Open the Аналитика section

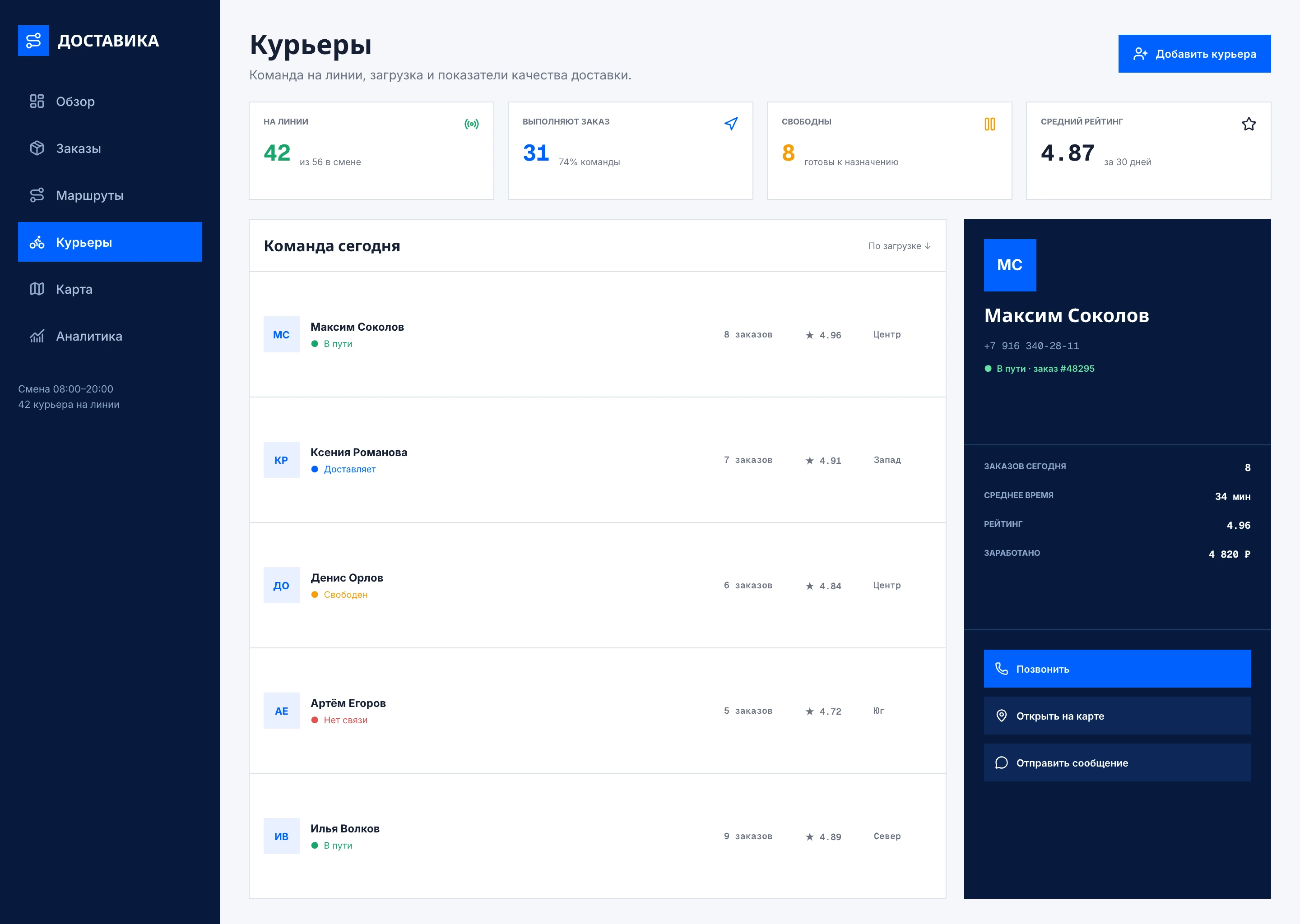(110, 336)
